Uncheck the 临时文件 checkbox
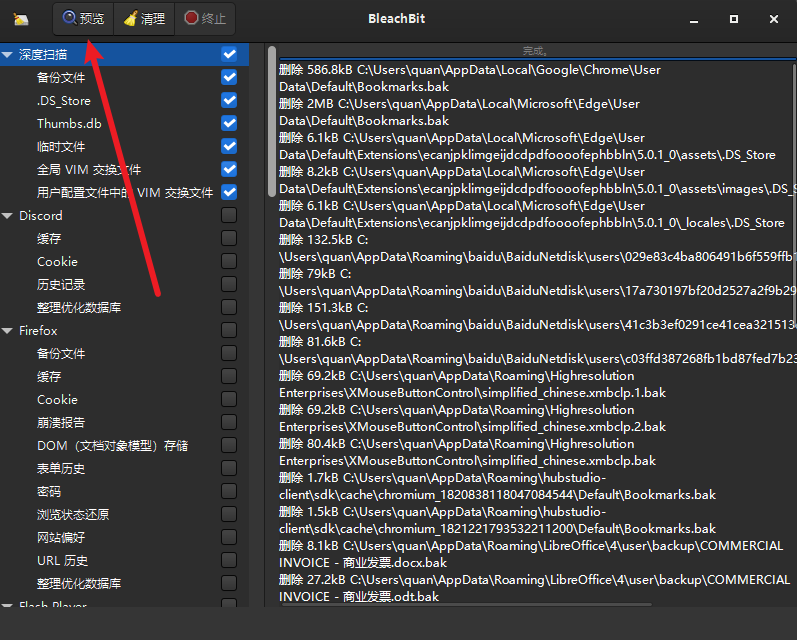Viewport: 797px width, 640px height. (229, 146)
